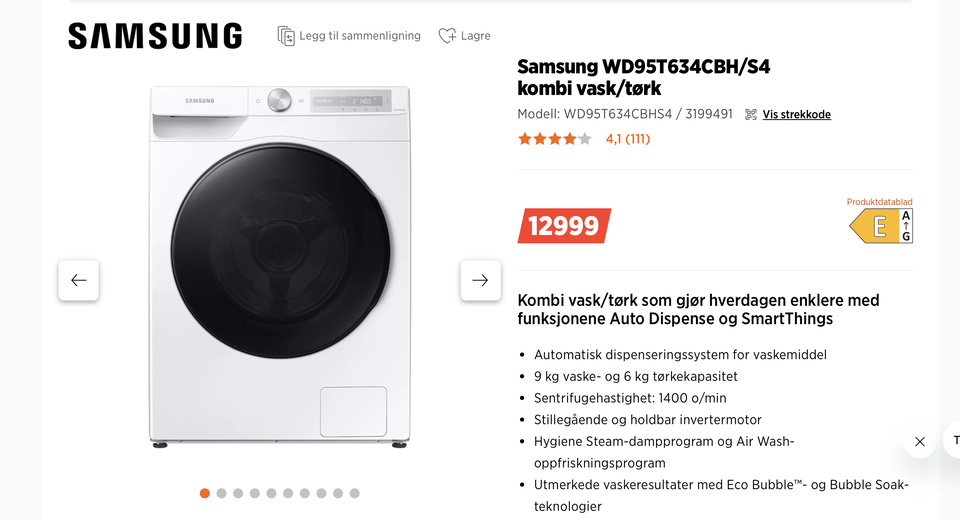
Task: Show next product image with right arrow
Action: pyautogui.click(x=481, y=281)
